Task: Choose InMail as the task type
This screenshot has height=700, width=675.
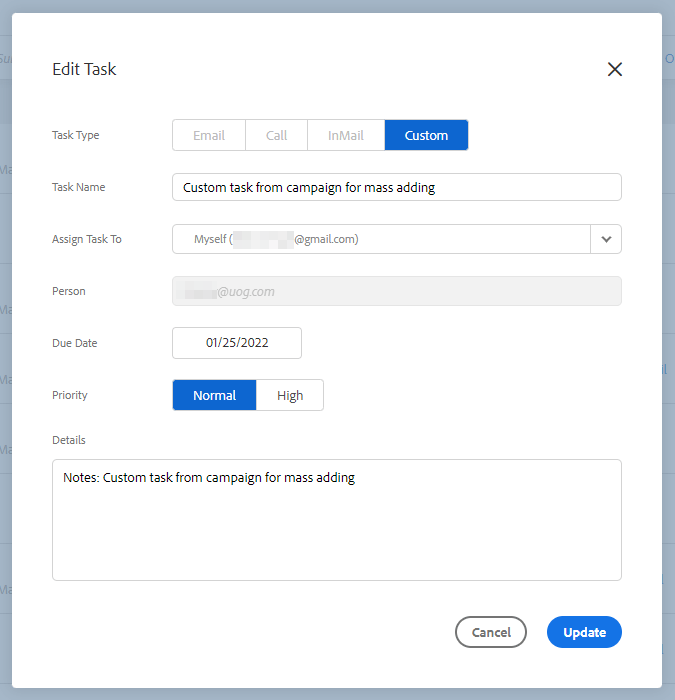Action: 346,135
